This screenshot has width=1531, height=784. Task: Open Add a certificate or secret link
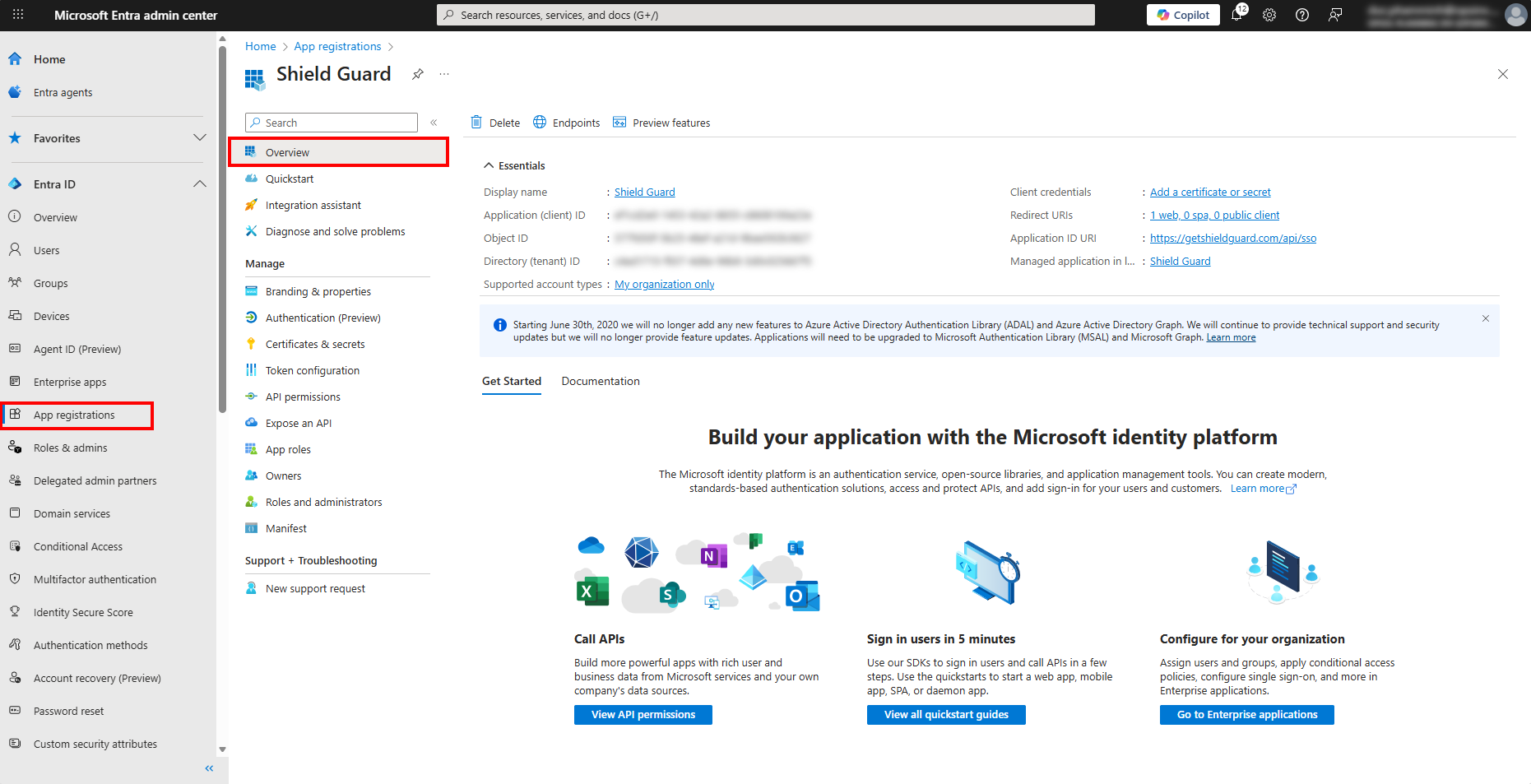coord(1209,192)
